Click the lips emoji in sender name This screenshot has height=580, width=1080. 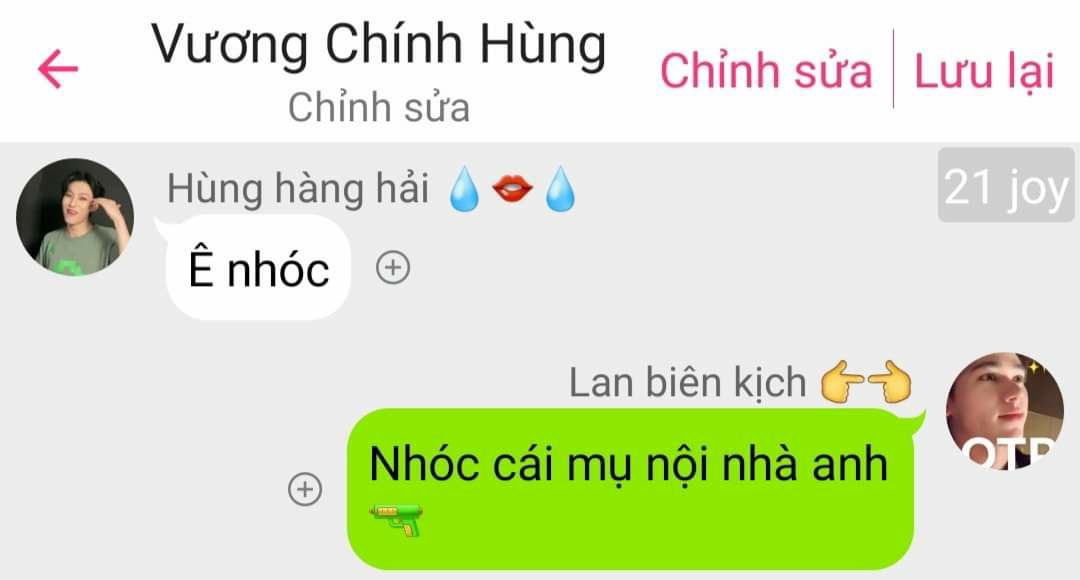point(512,189)
